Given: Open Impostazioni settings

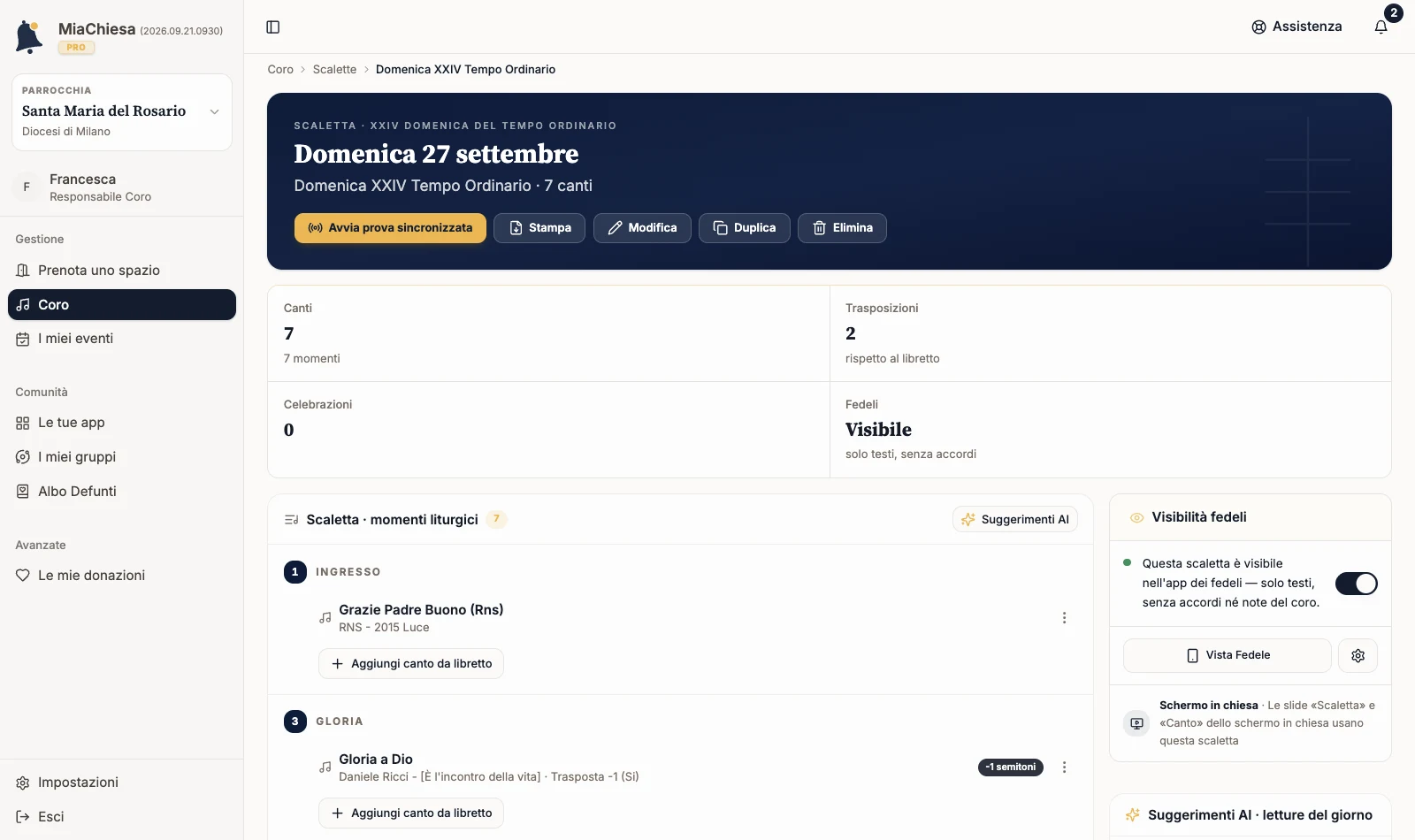Looking at the screenshot, I should 122,783.
